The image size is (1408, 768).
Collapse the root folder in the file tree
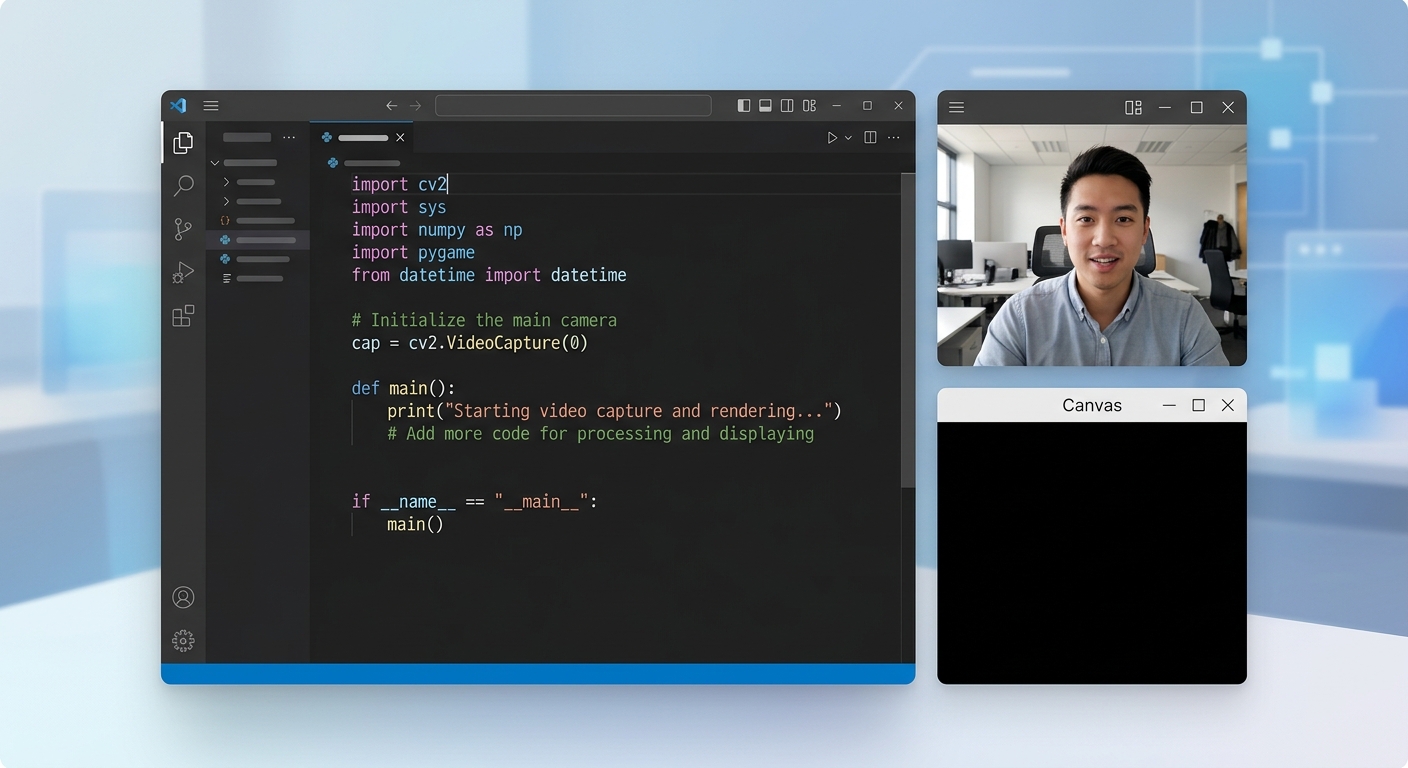[x=214, y=162]
